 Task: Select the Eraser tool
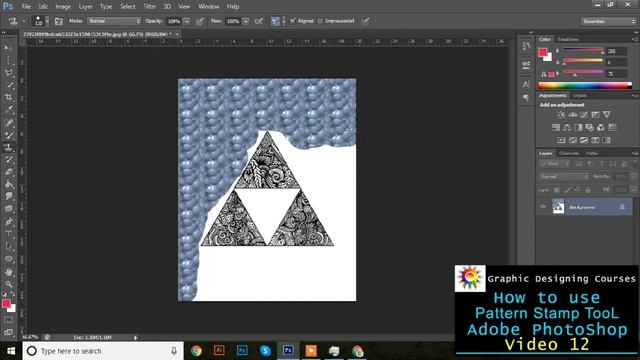(x=9, y=172)
